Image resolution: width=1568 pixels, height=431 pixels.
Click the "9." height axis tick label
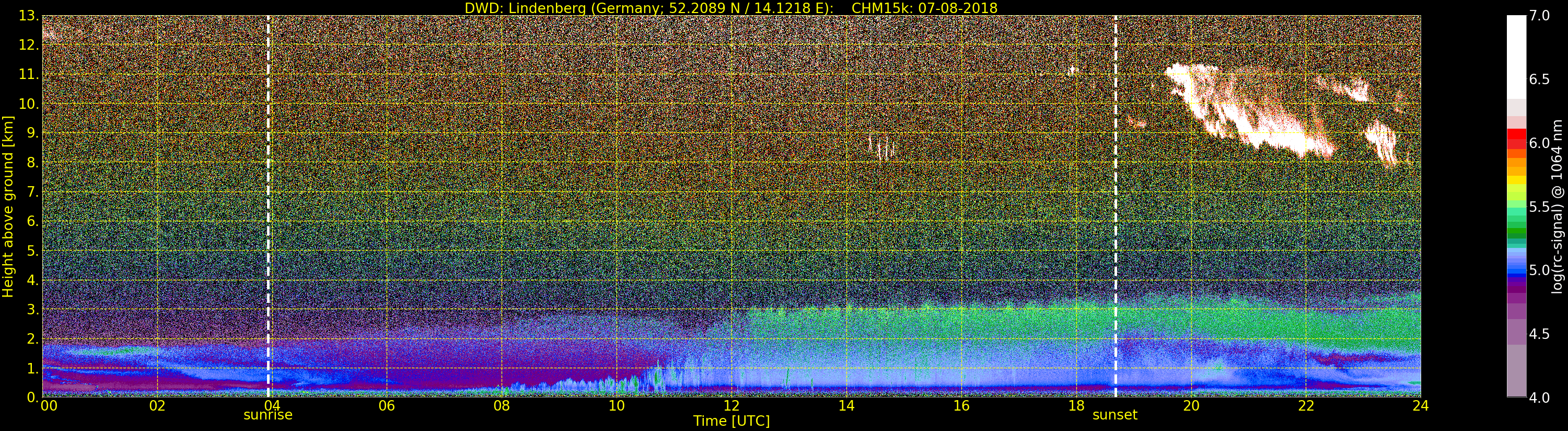pos(32,133)
